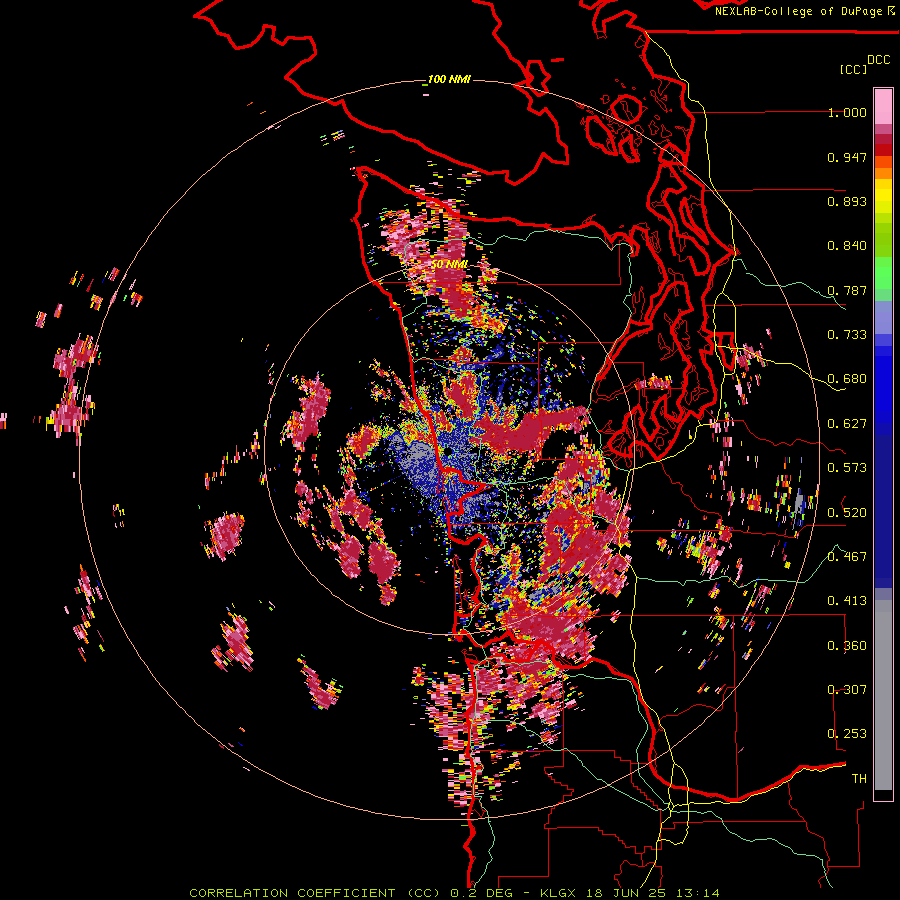
Task: Click the 0.680 legend value
Action: [847, 379]
